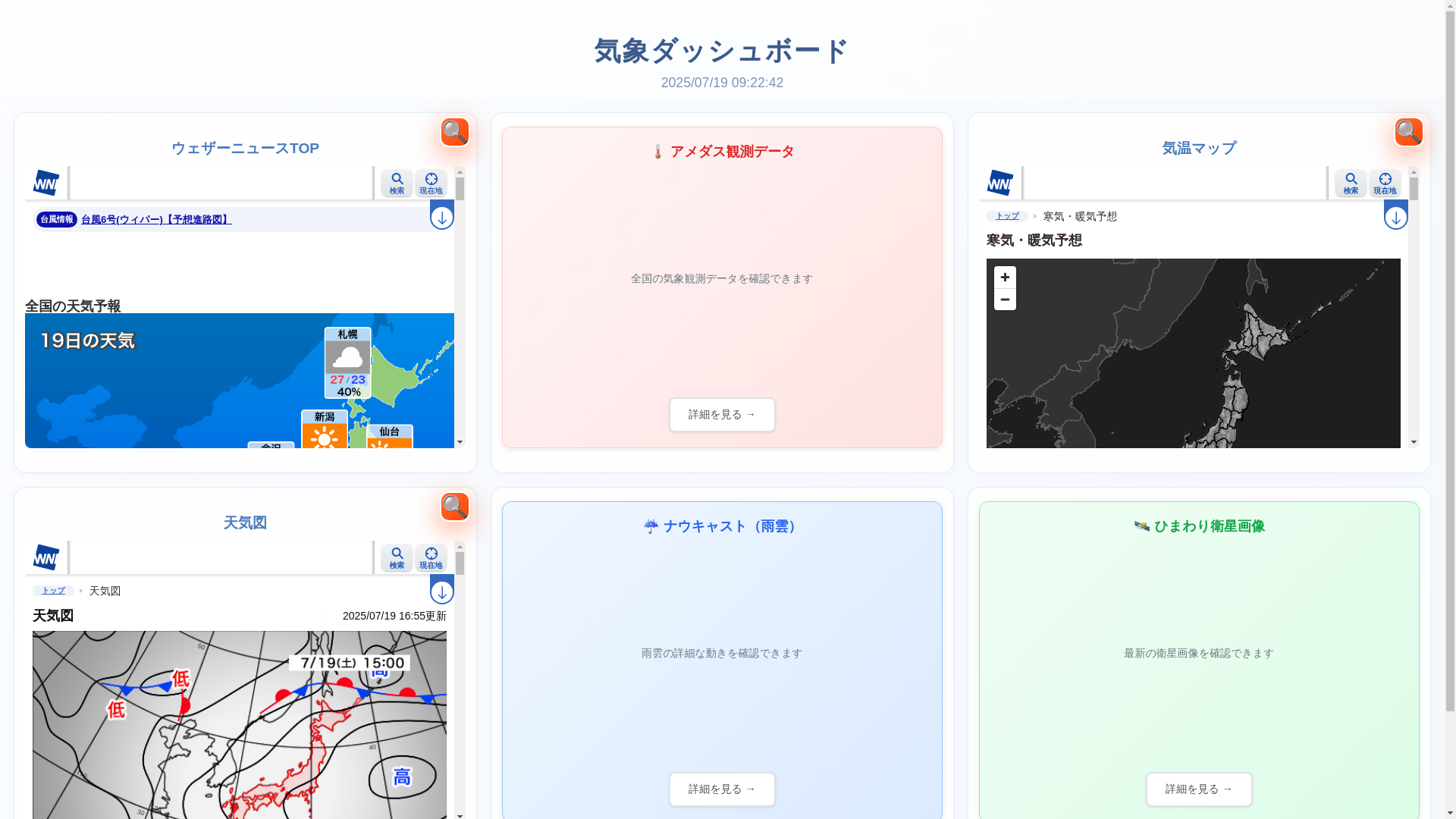The width and height of the screenshot is (1456, 819).
Task: Click 現在地 location icon in 天気図 panel
Action: coord(431,558)
